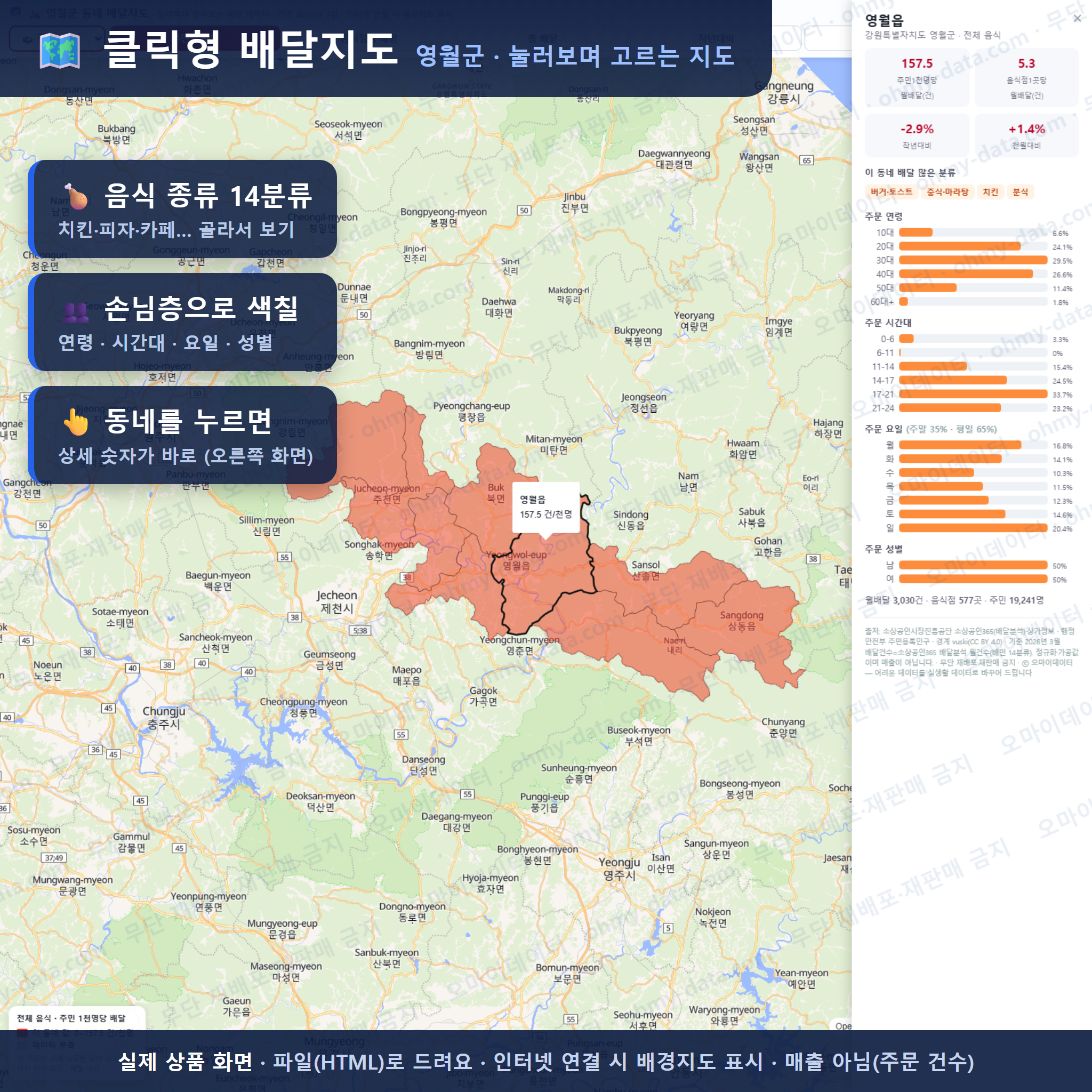This screenshot has width=1092, height=1092.
Task: Select the 버거·토스트 category tag
Action: [x=892, y=192]
